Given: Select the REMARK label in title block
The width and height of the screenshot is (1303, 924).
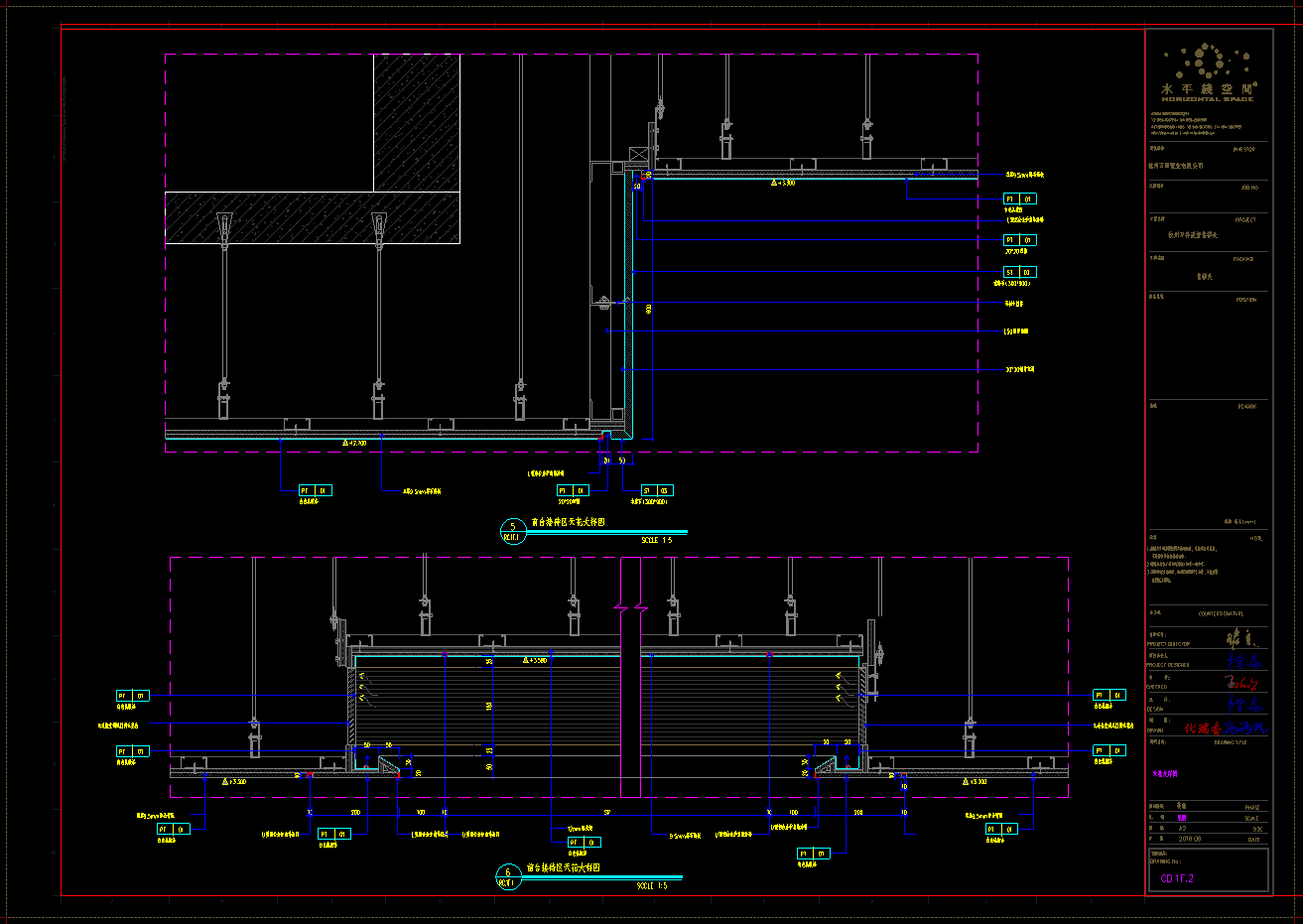Looking at the screenshot, I should (1247, 406).
